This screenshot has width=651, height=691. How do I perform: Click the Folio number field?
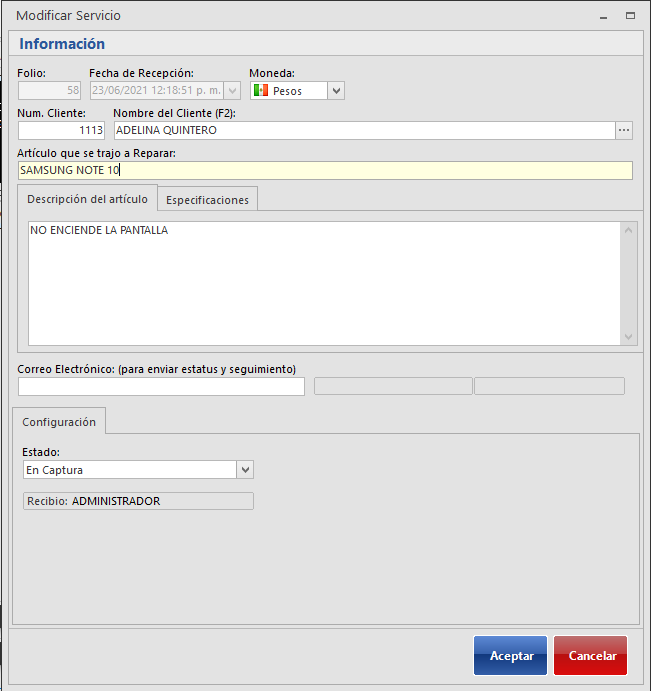click(x=49, y=91)
